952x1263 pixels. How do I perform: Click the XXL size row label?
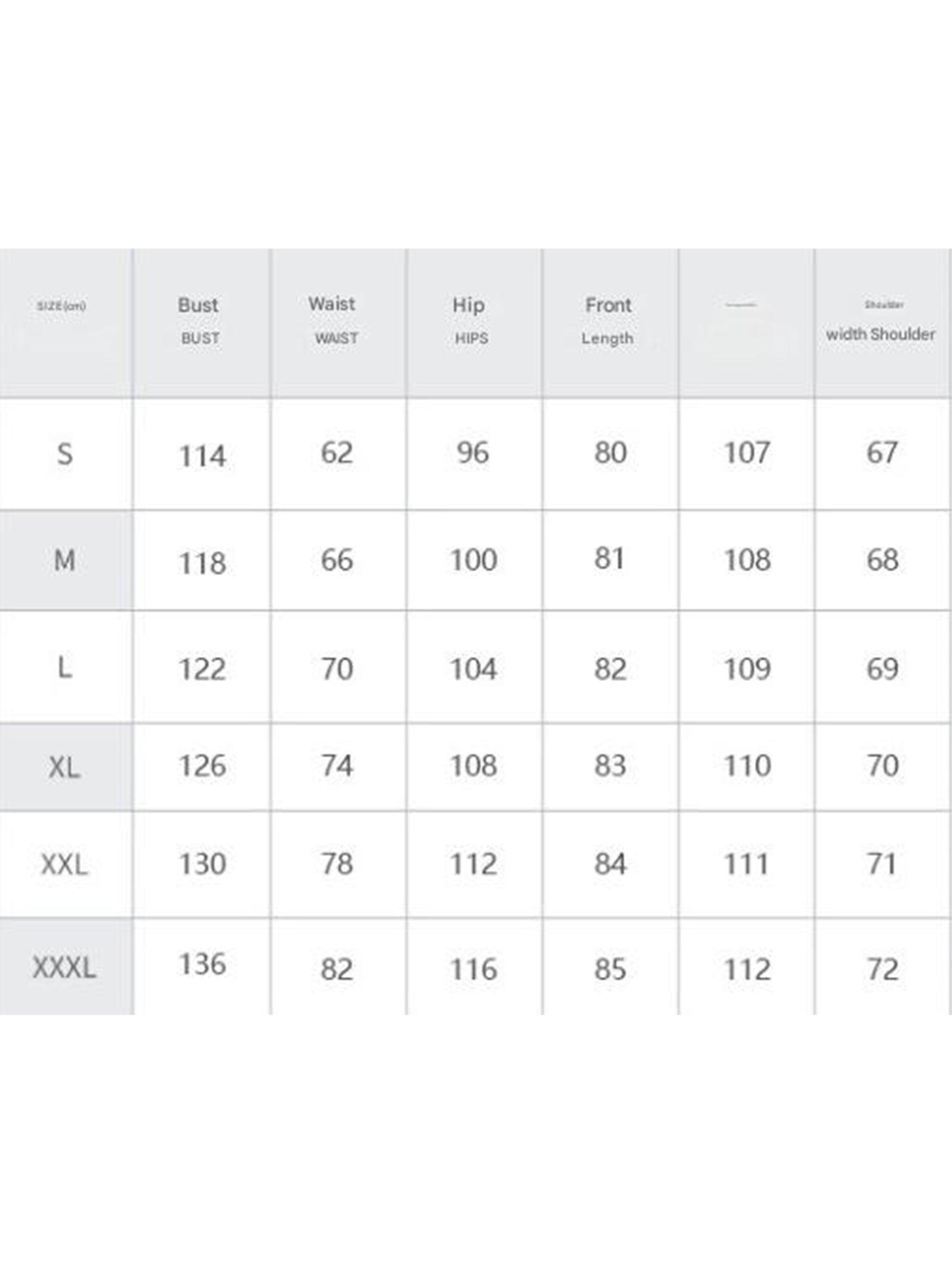click(x=65, y=865)
